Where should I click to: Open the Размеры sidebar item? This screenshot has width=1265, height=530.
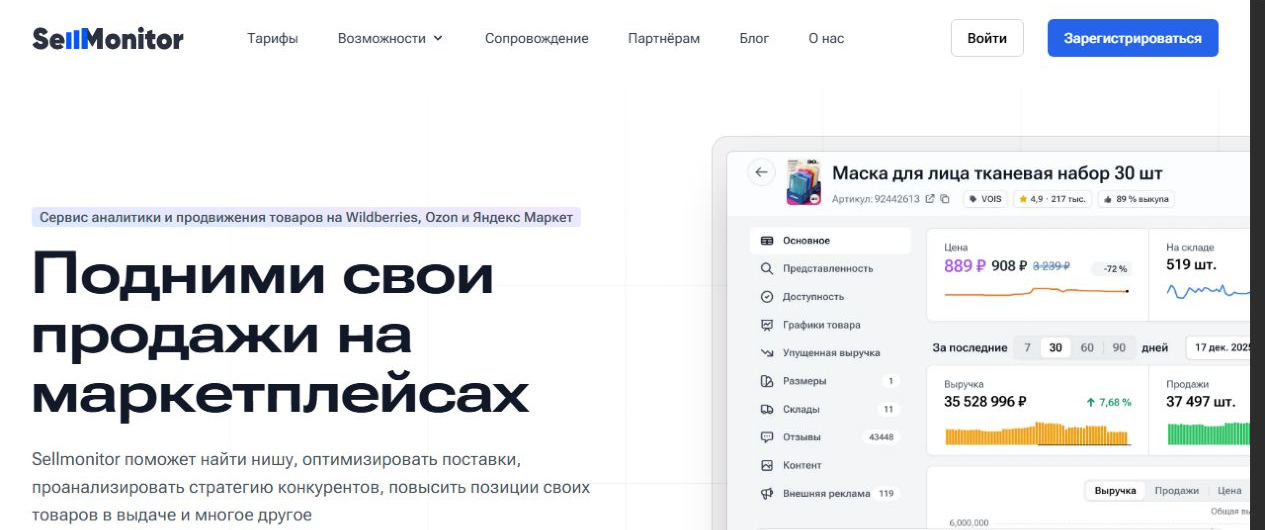coord(830,381)
